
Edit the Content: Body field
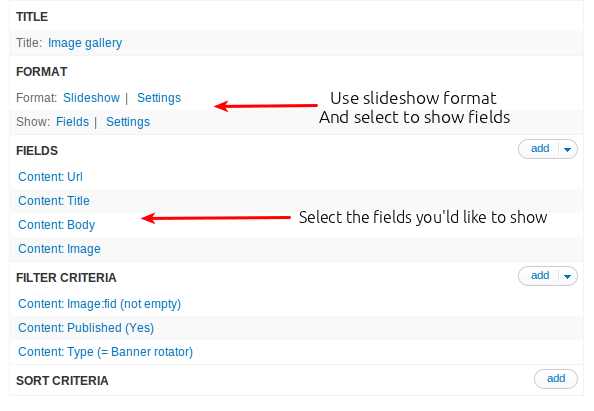(x=56, y=225)
